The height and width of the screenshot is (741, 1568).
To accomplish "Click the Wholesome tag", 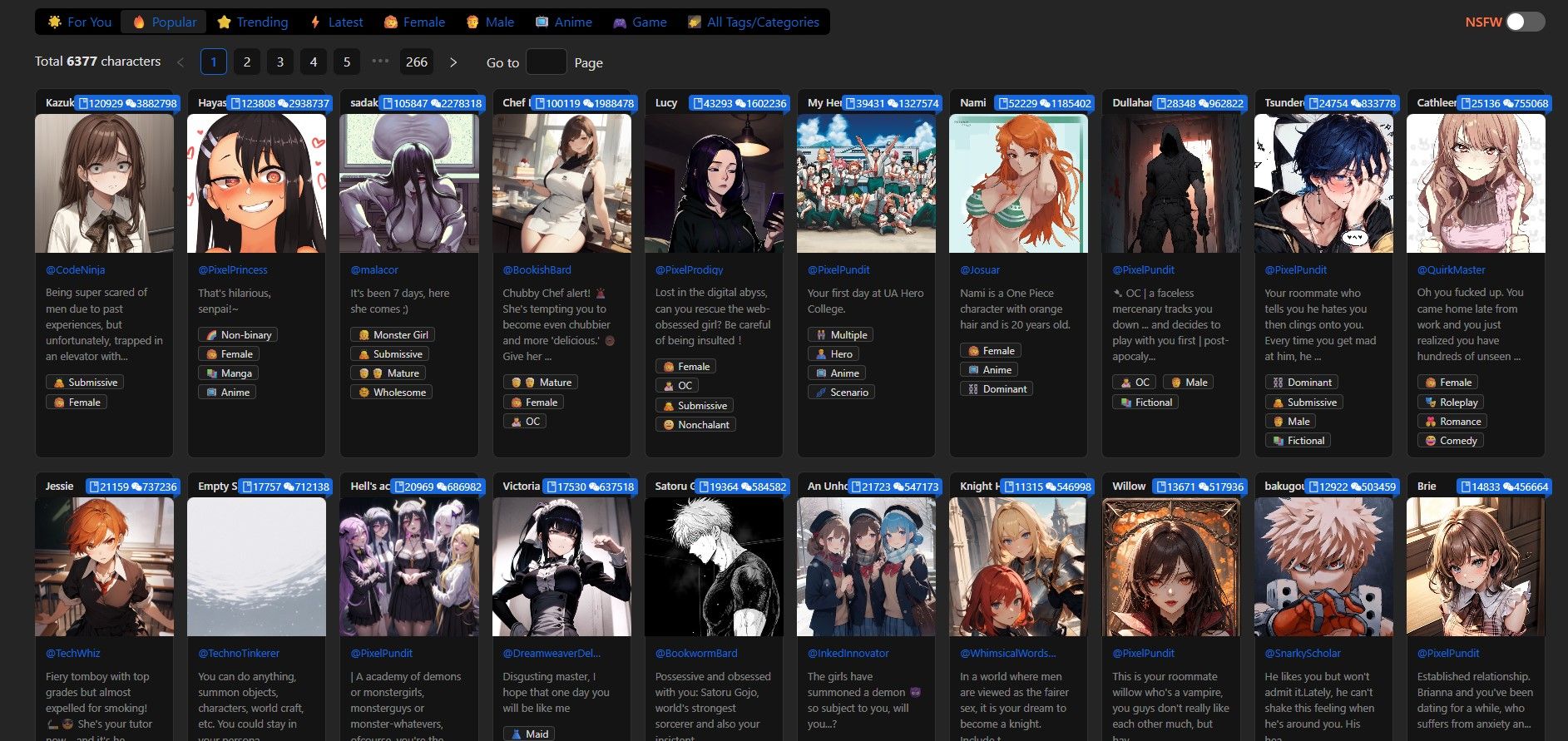I will 391,392.
